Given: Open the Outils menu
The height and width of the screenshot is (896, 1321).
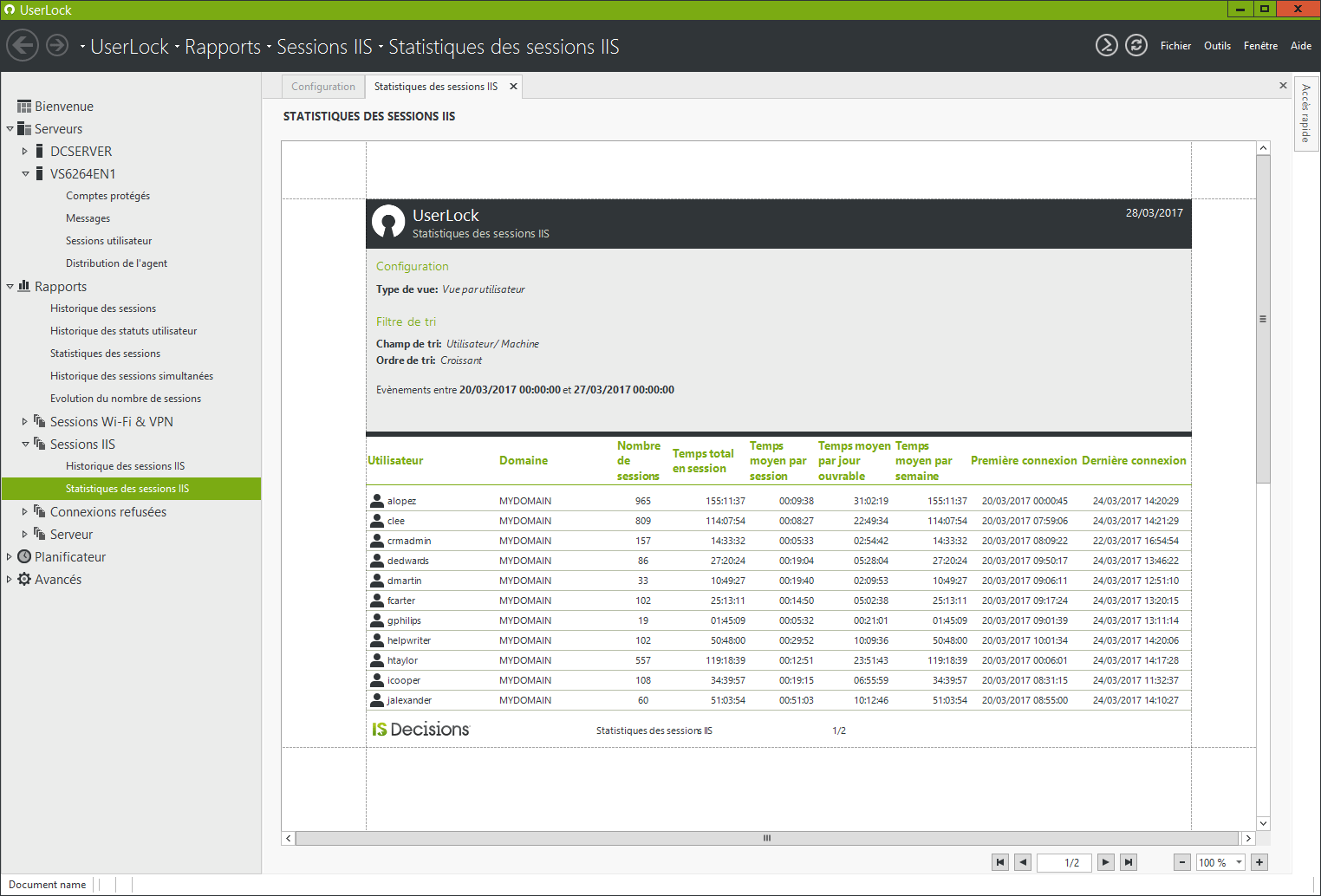Looking at the screenshot, I should click(1217, 46).
